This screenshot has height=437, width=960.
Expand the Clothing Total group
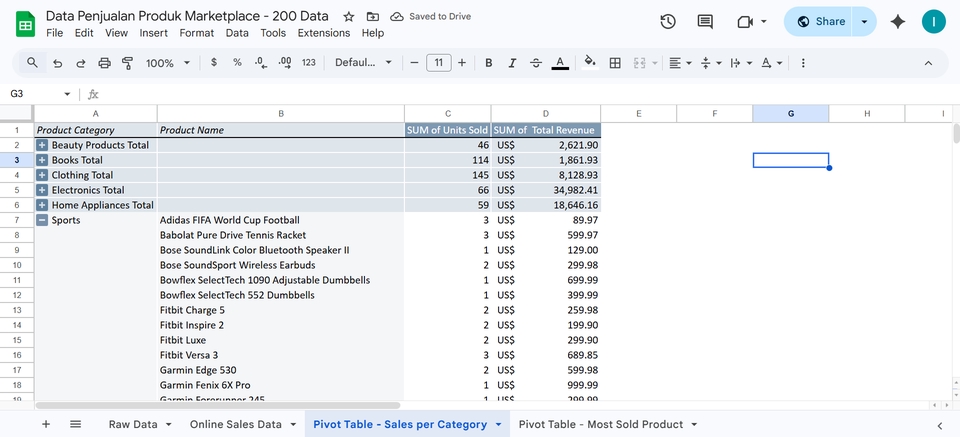tap(42, 175)
